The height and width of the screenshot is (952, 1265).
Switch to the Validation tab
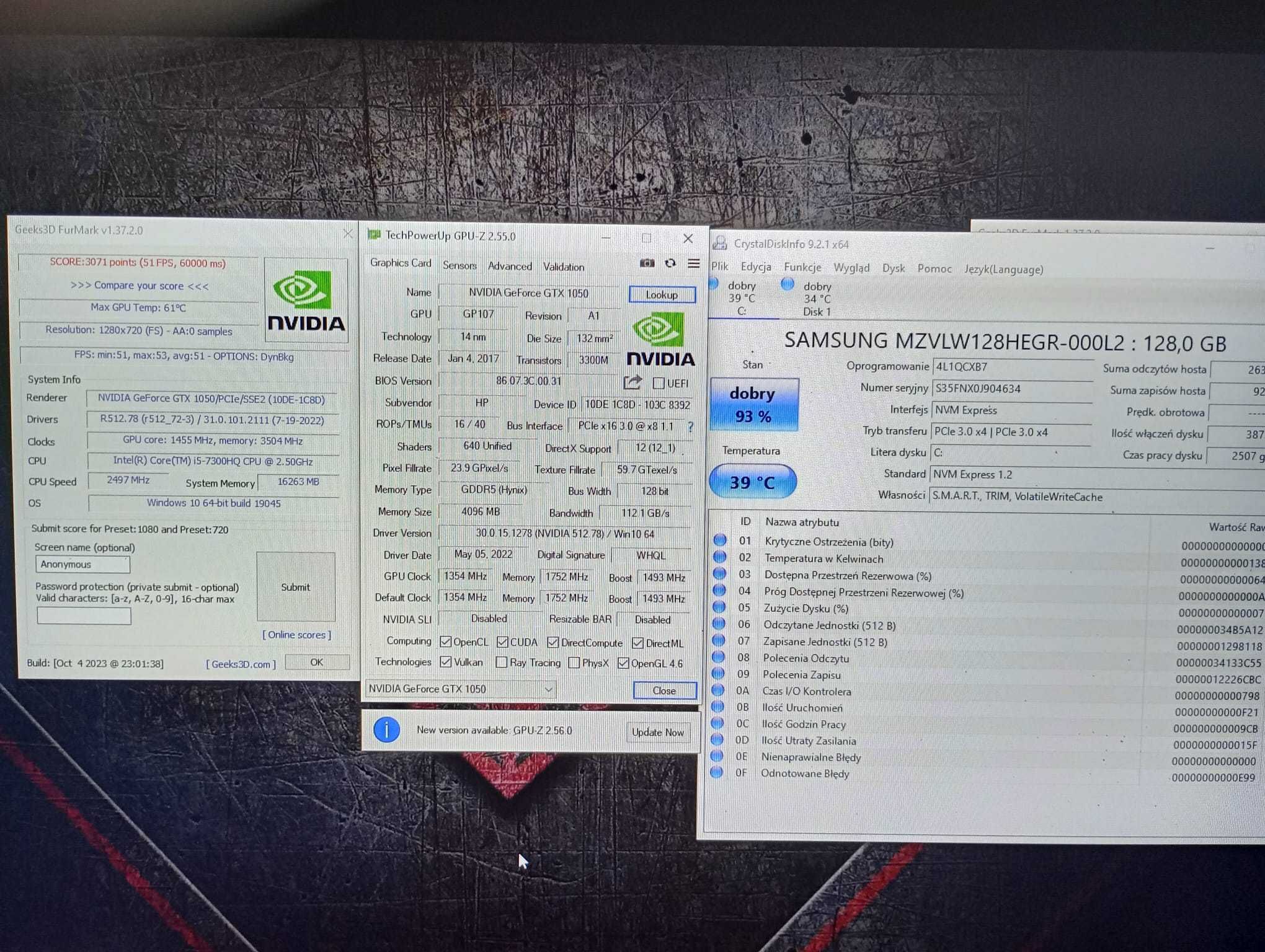(x=564, y=267)
